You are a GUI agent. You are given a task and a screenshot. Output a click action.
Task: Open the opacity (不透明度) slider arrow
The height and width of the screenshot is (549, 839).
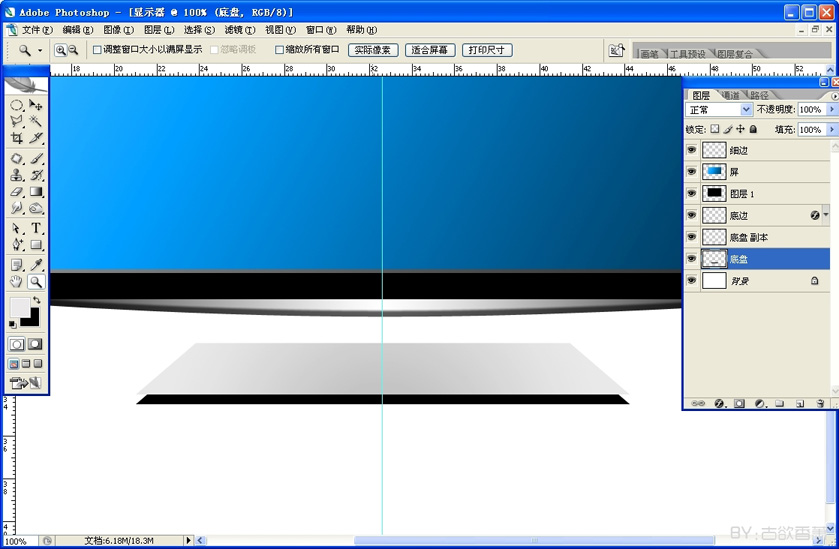pos(832,109)
